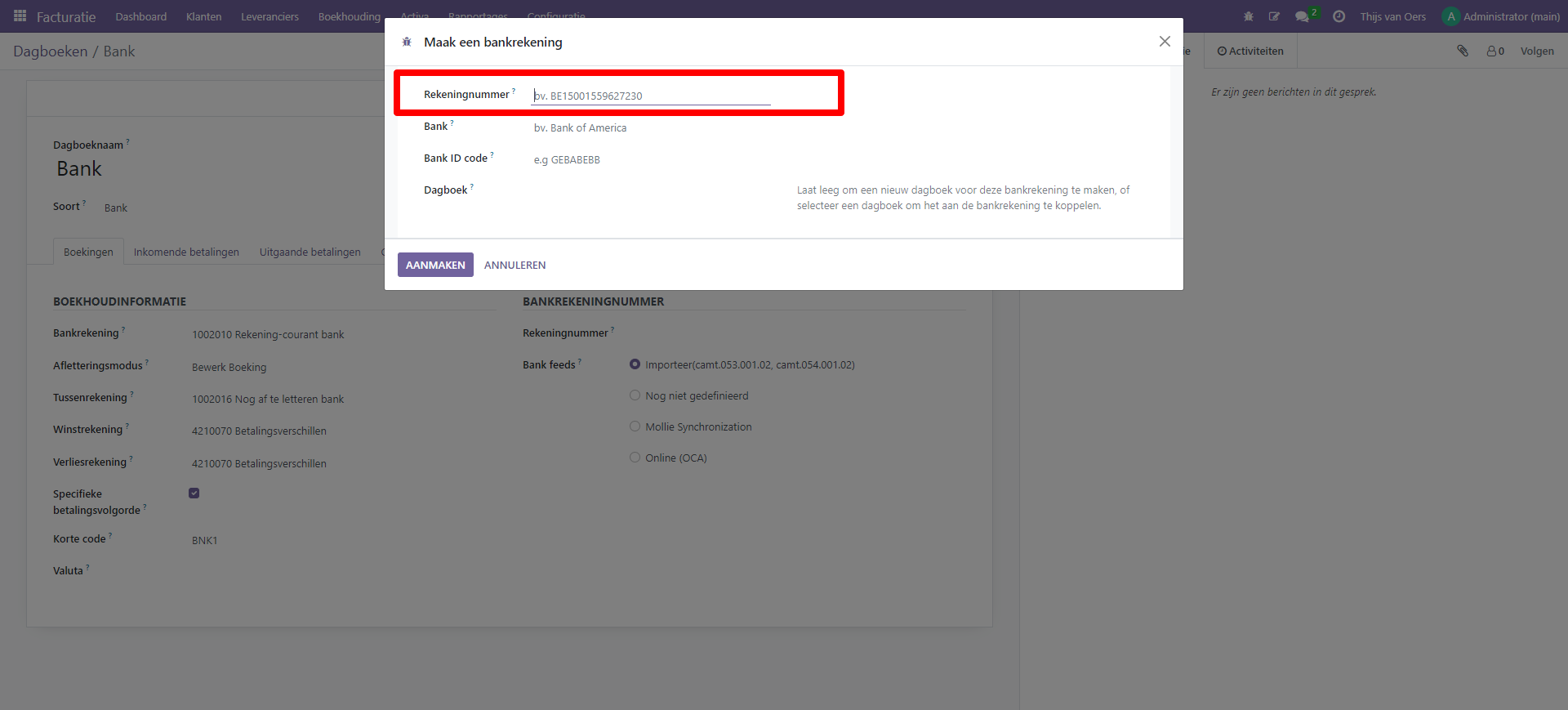Viewport: 1568px width, 710px height.
Task: Switch to the Inkomende betalingen tab
Action: [186, 252]
